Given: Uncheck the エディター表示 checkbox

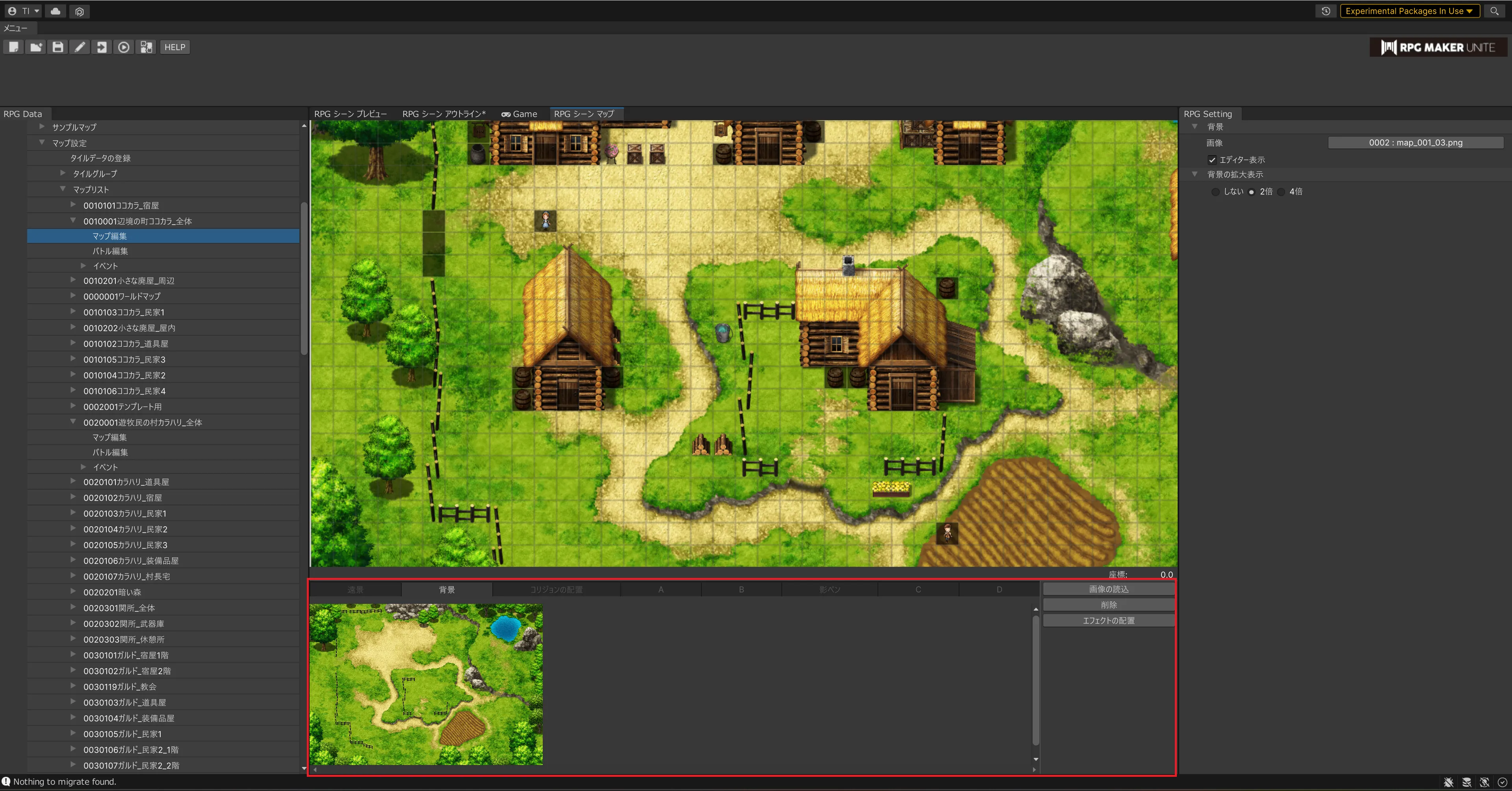Looking at the screenshot, I should click(x=1212, y=160).
